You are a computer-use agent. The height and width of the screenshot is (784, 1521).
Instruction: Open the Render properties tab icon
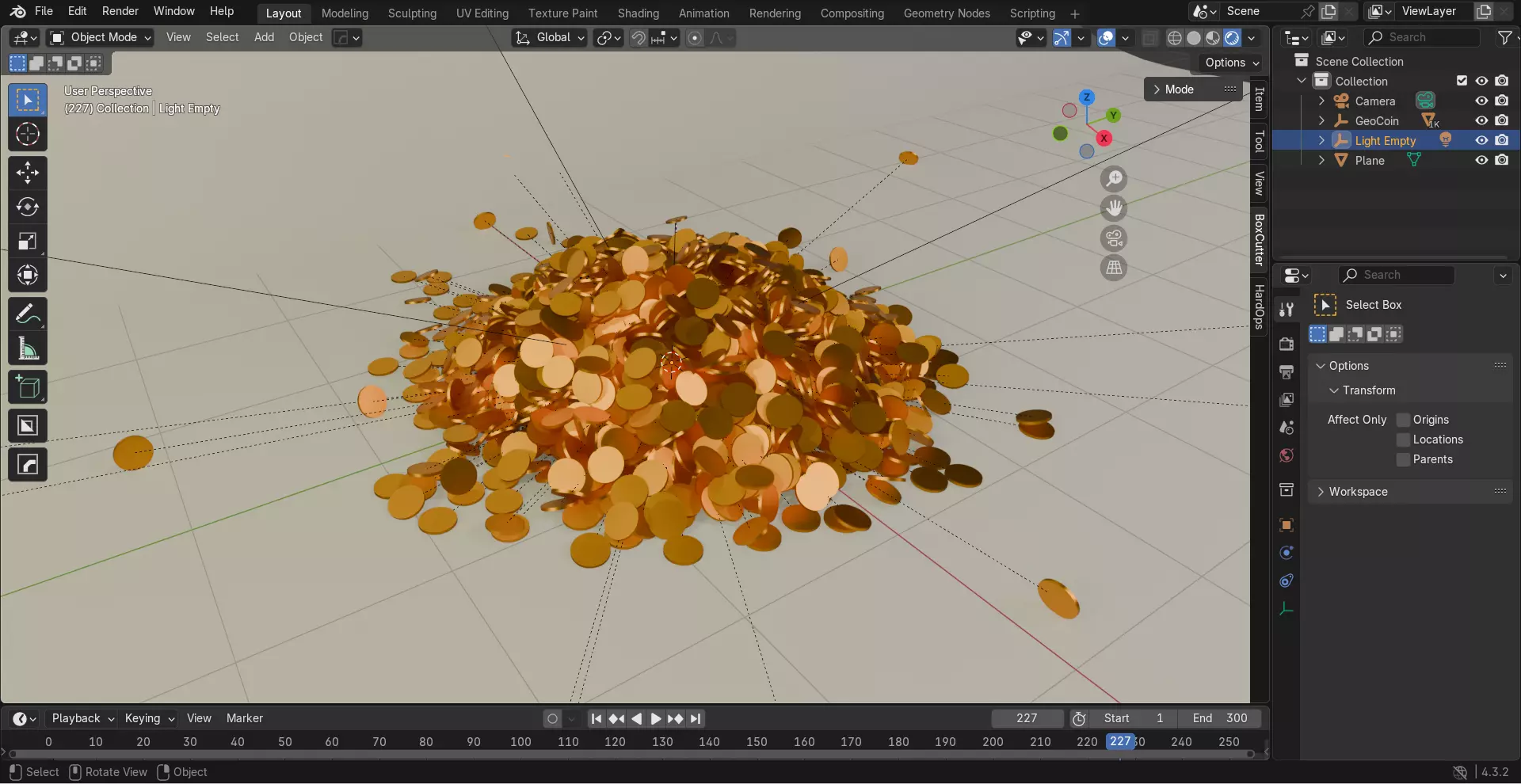tap(1287, 344)
